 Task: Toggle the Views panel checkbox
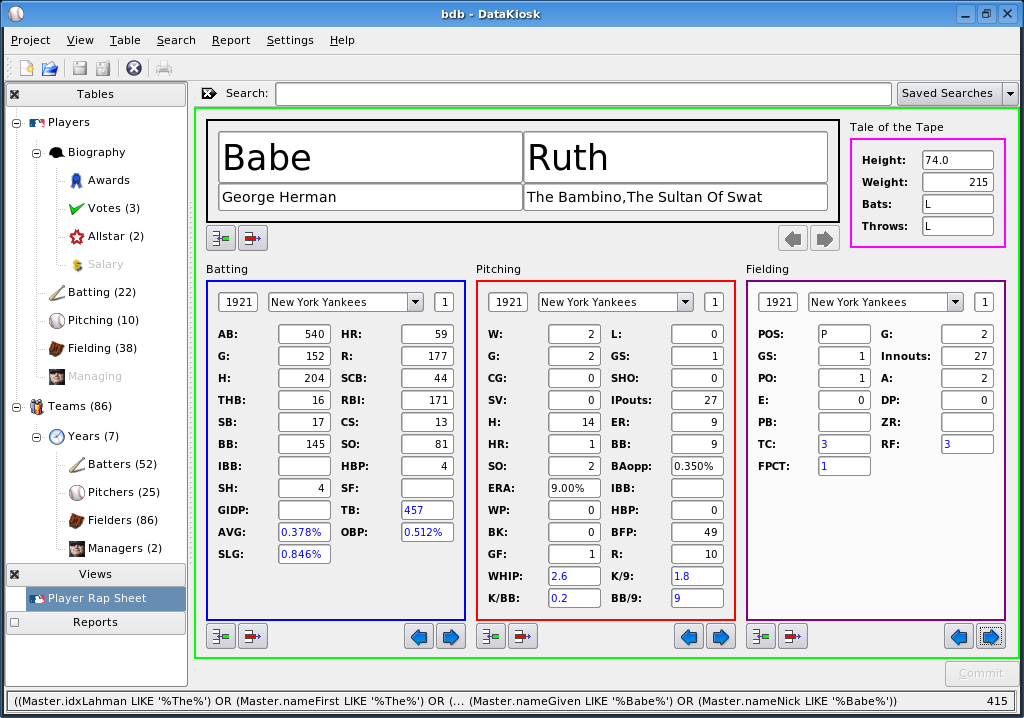(14, 575)
